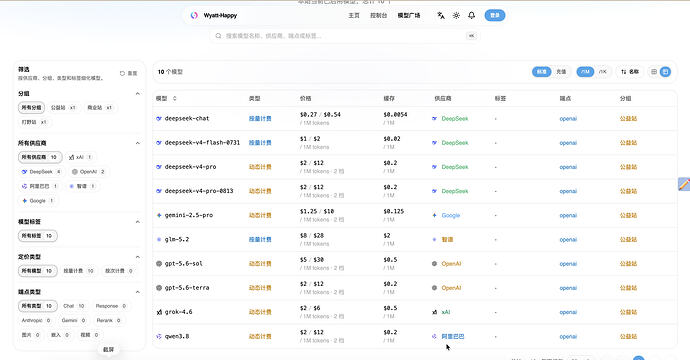Open the notifications bell

[x=471, y=15]
